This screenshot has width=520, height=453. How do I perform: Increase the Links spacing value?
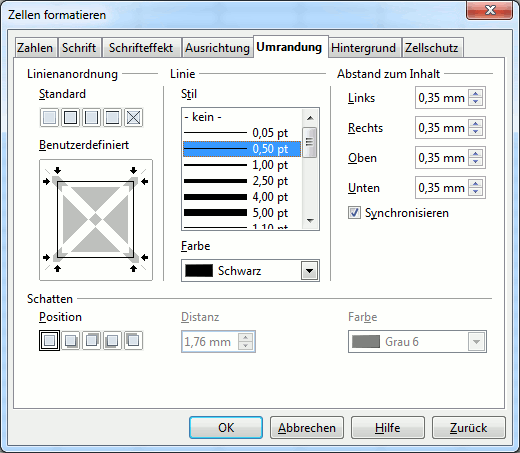(476, 94)
